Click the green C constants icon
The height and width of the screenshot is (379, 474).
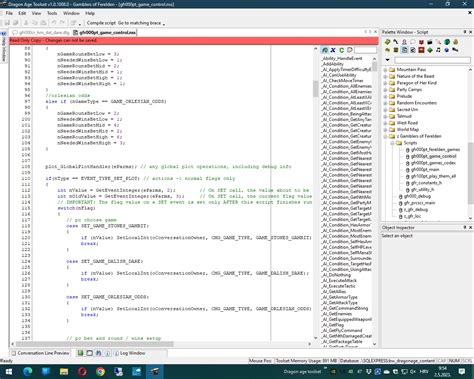[341, 50]
